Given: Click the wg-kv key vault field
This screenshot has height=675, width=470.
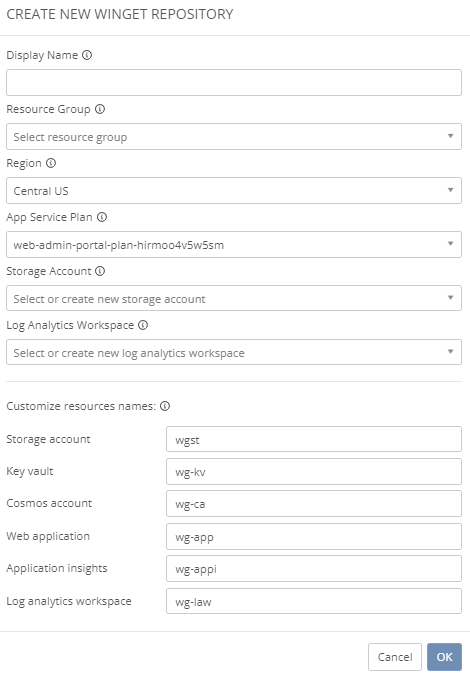Looking at the screenshot, I should click(314, 471).
